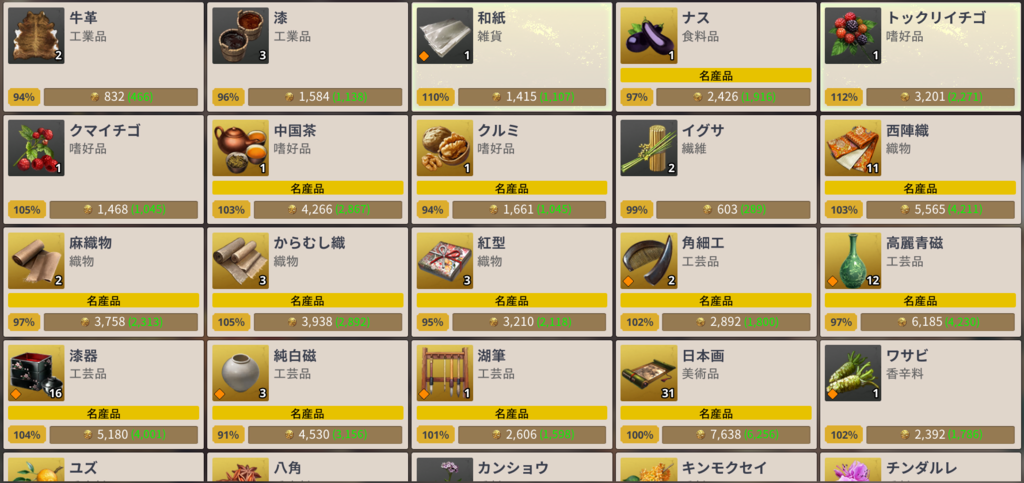The image size is (1024, 483).
Task: Select the ワサビ wasabi root icon
Action: pos(853,373)
